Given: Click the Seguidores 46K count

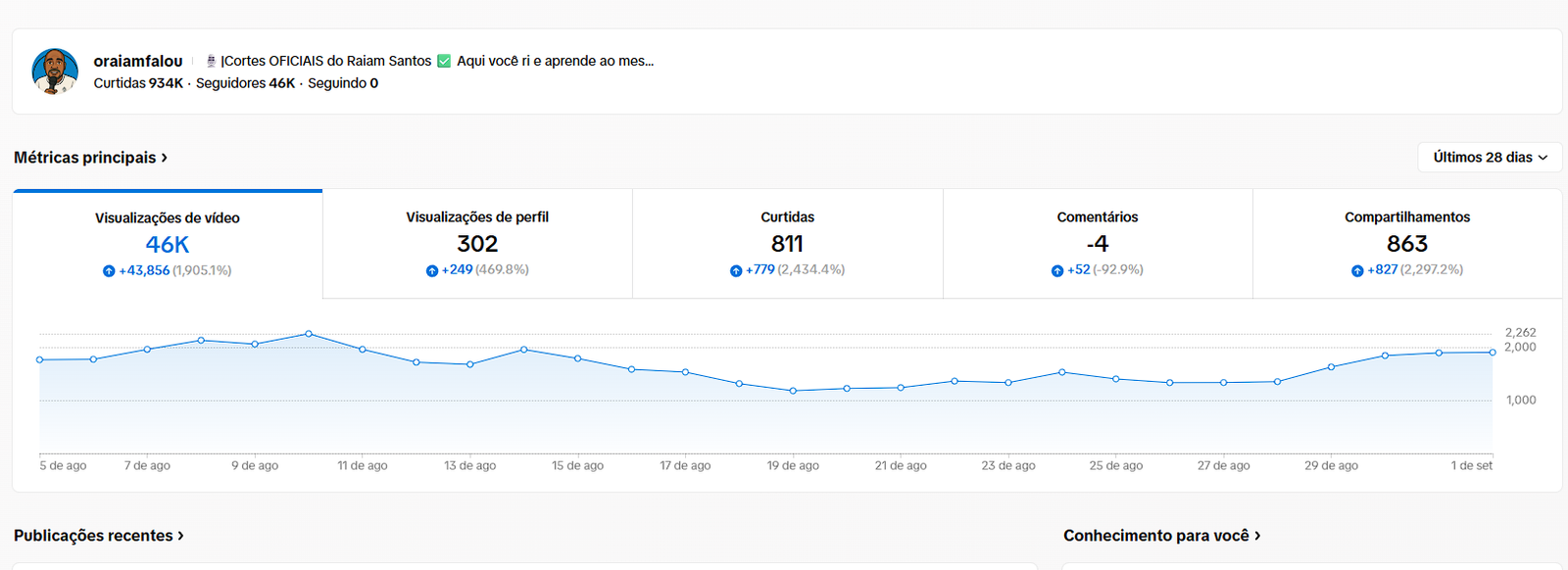Looking at the screenshot, I should tap(245, 83).
